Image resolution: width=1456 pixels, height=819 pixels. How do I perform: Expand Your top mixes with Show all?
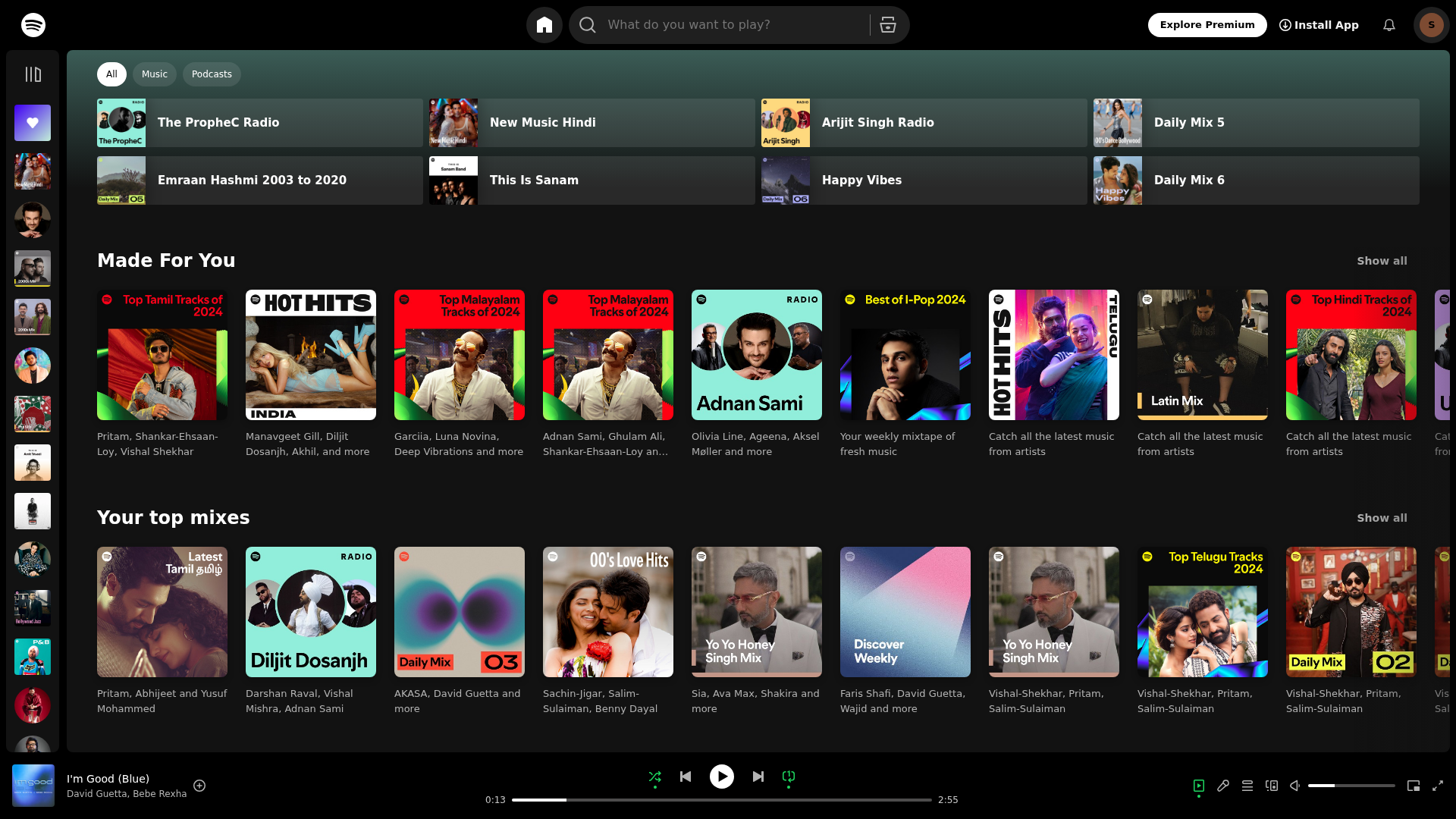1382,518
